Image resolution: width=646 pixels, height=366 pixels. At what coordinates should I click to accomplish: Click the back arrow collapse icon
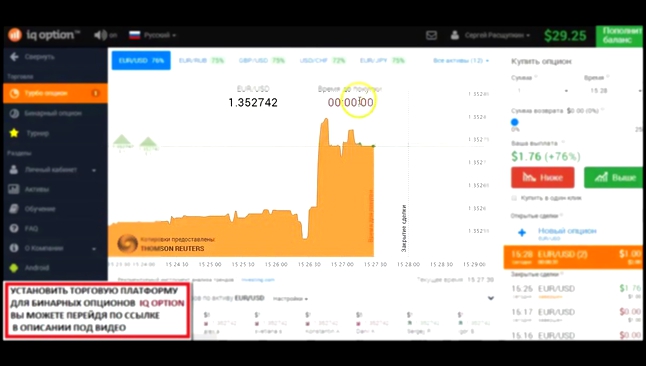coord(14,57)
